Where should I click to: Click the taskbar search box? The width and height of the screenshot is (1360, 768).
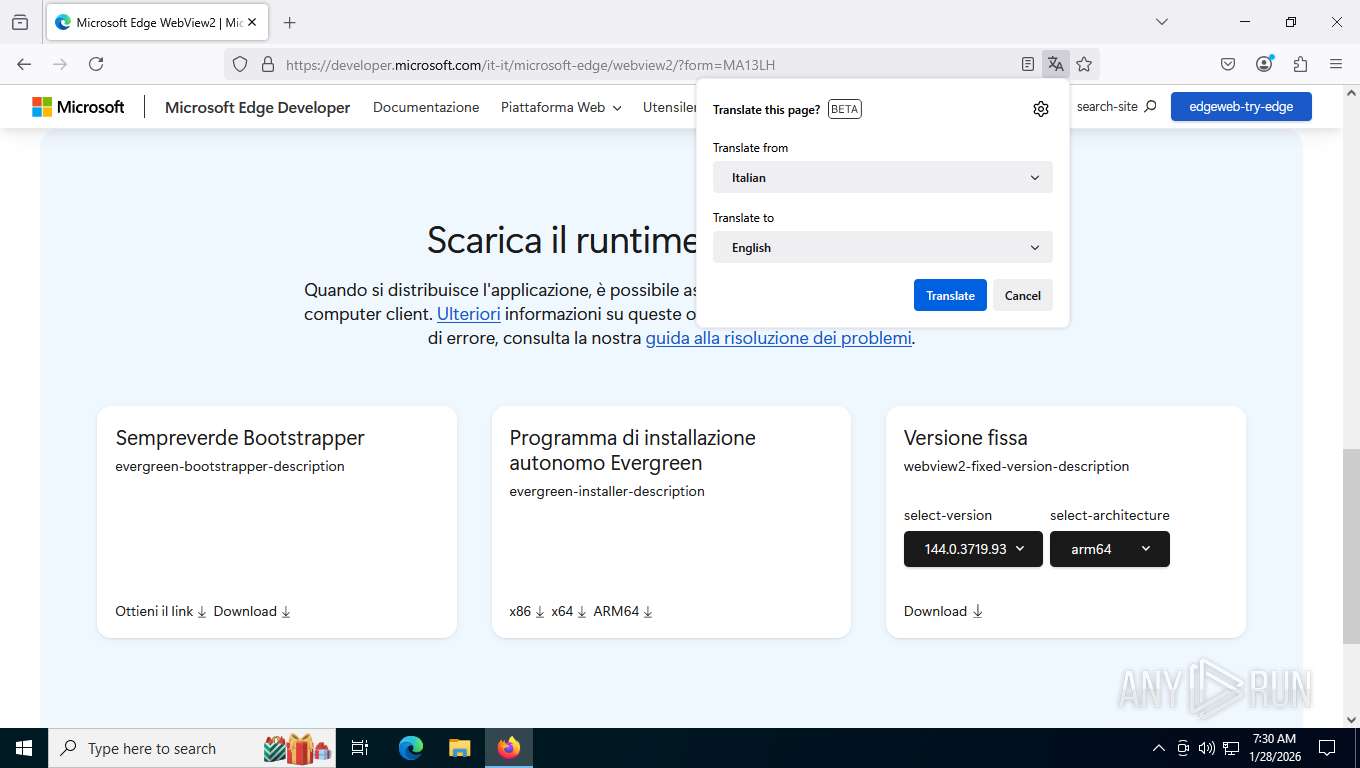(x=194, y=748)
